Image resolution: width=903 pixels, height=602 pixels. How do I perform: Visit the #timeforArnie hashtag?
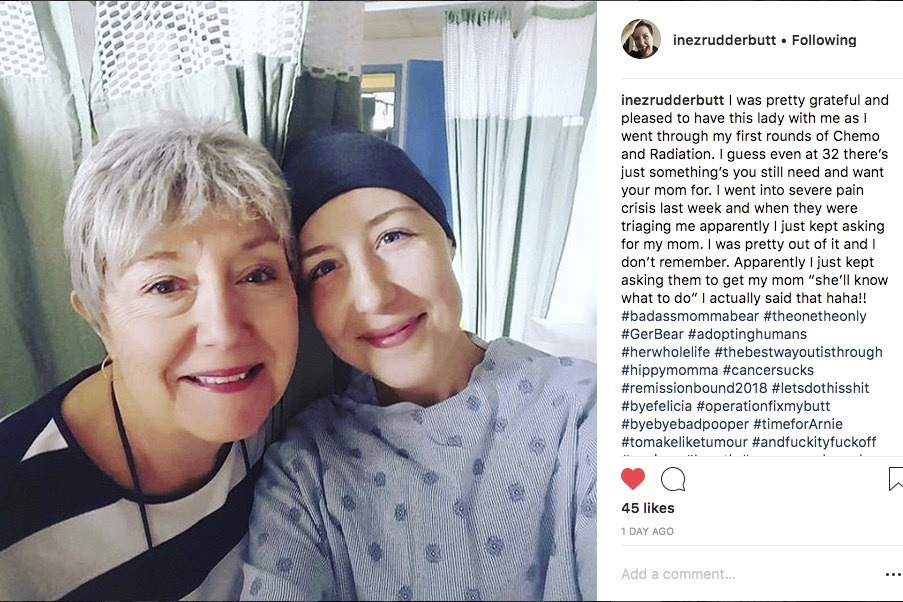pyautogui.click(x=798, y=425)
